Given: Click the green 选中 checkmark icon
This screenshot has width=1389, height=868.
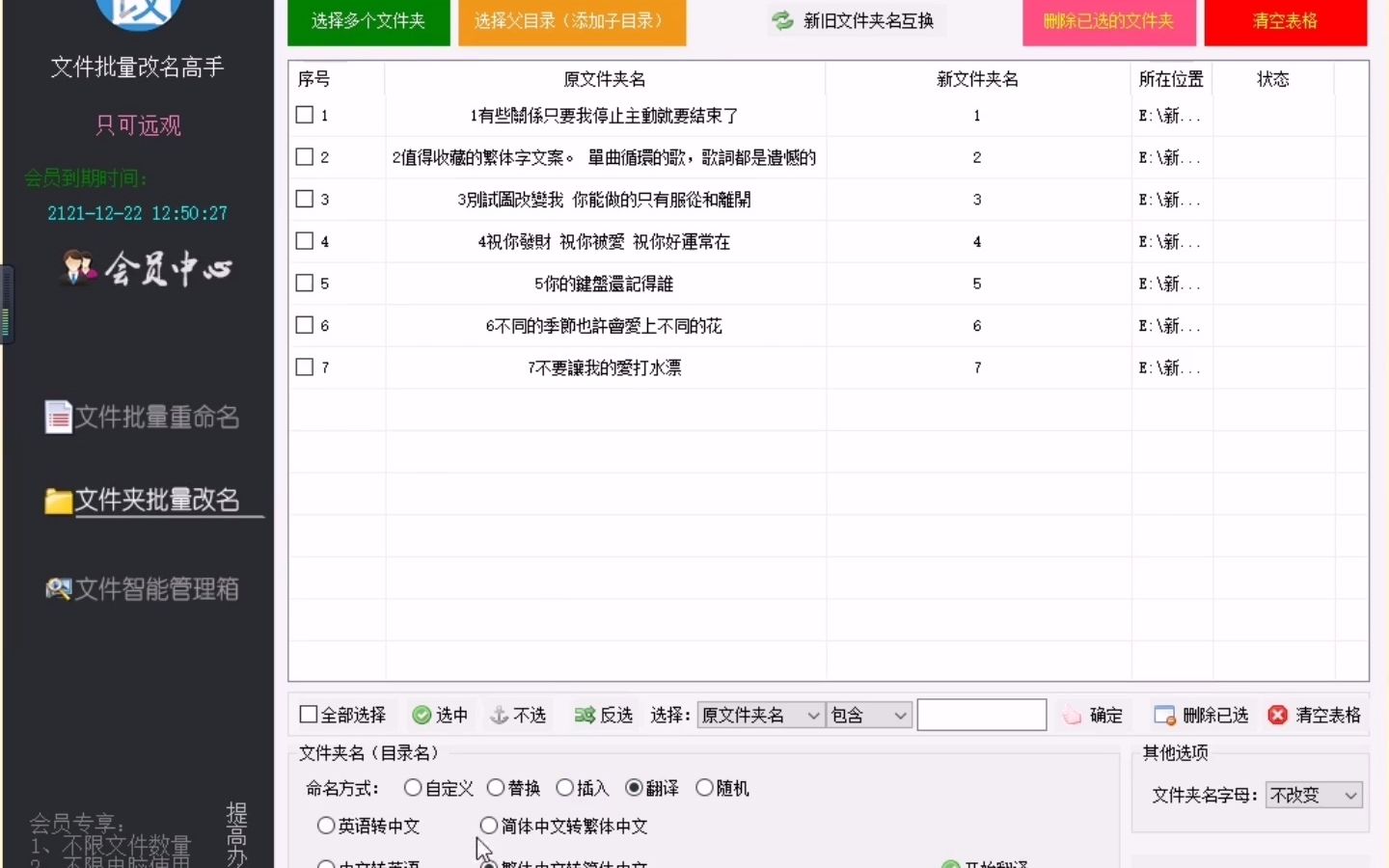Looking at the screenshot, I should pyautogui.click(x=422, y=715).
